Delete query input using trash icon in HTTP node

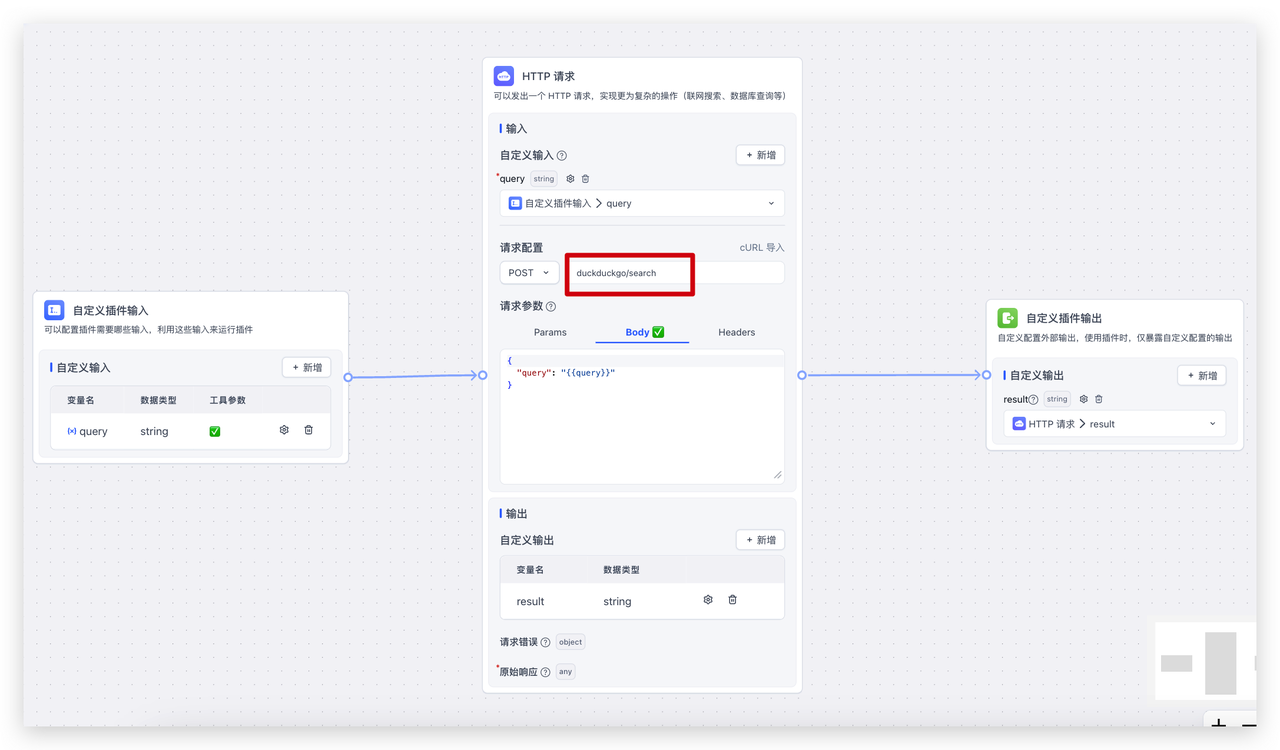tap(586, 179)
